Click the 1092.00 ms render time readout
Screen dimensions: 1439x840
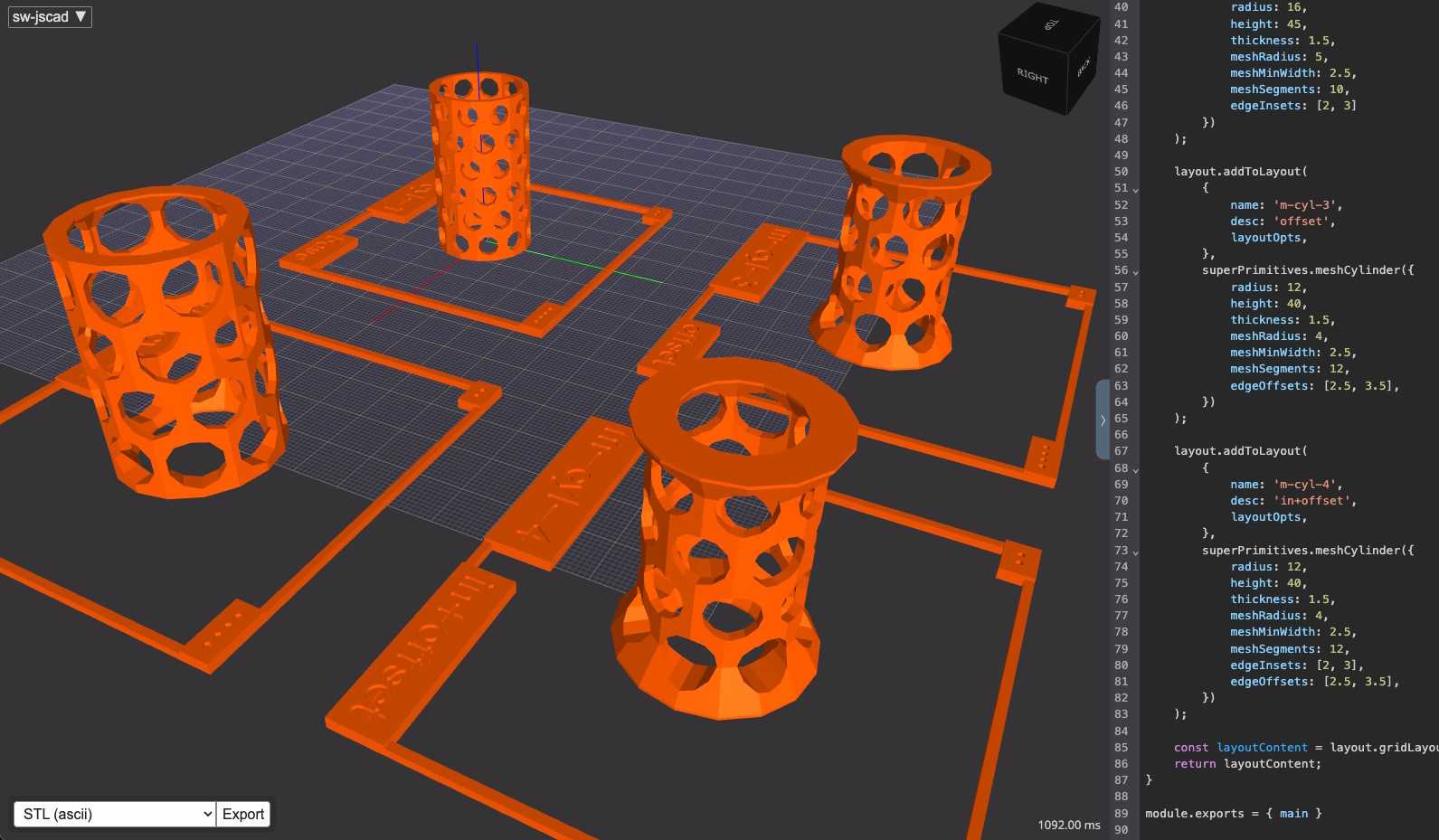click(1069, 825)
